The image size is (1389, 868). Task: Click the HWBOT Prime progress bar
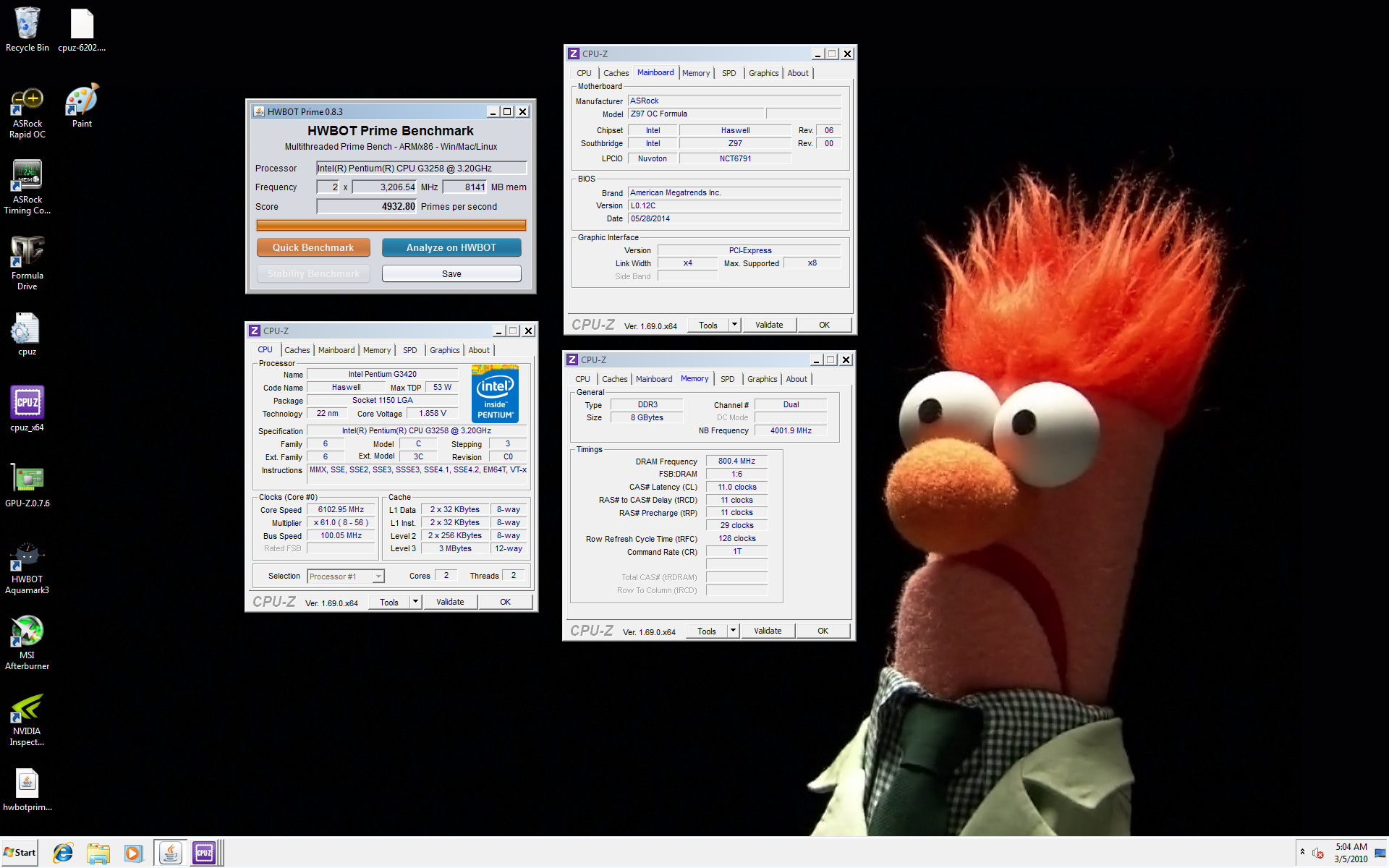391,226
